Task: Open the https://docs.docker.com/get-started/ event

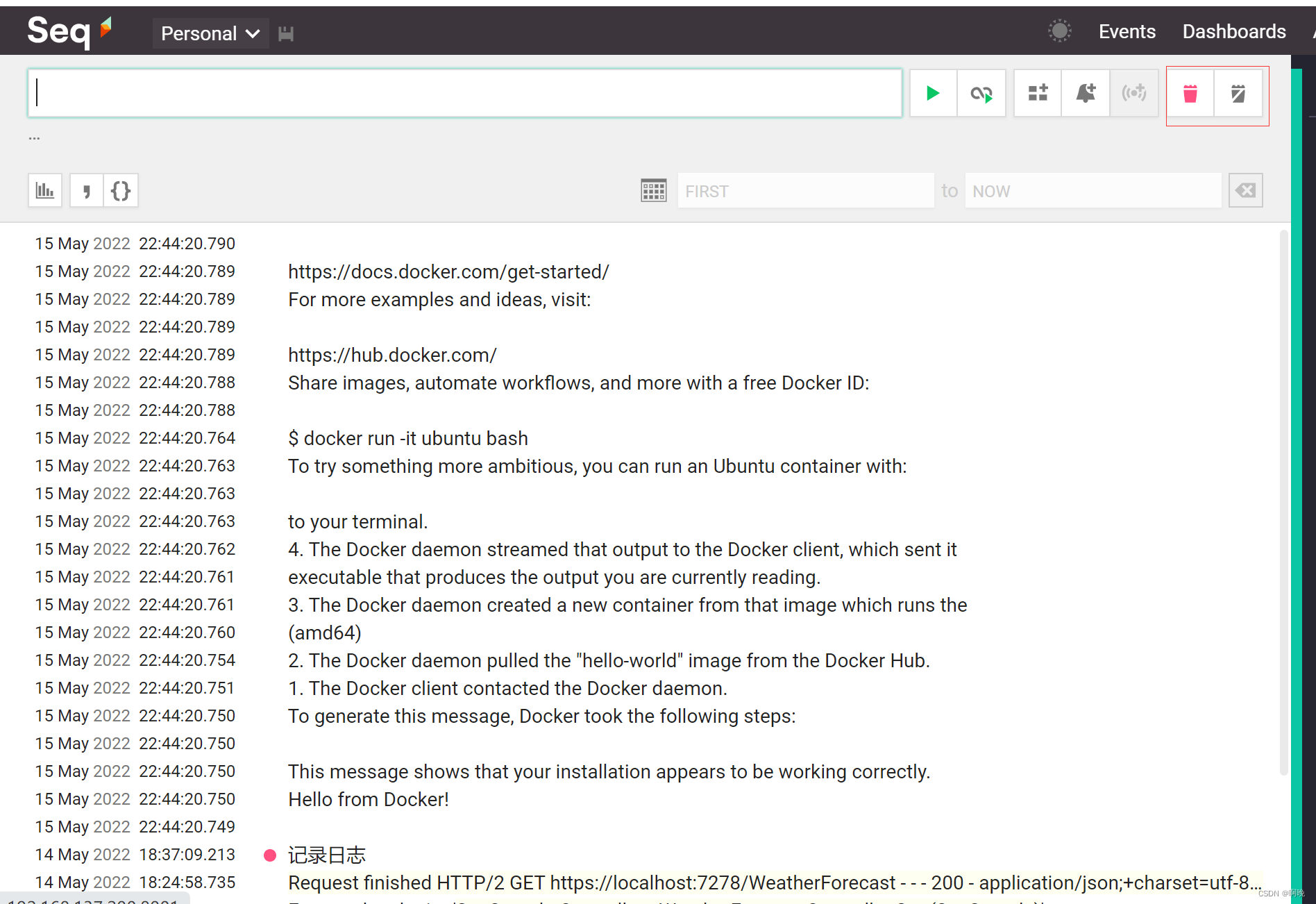Action: [448, 271]
